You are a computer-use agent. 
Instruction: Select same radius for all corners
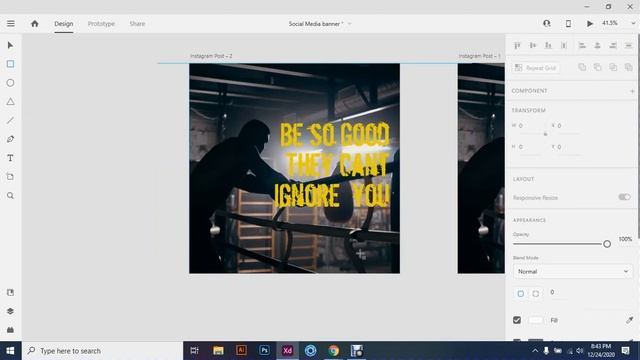pos(521,293)
